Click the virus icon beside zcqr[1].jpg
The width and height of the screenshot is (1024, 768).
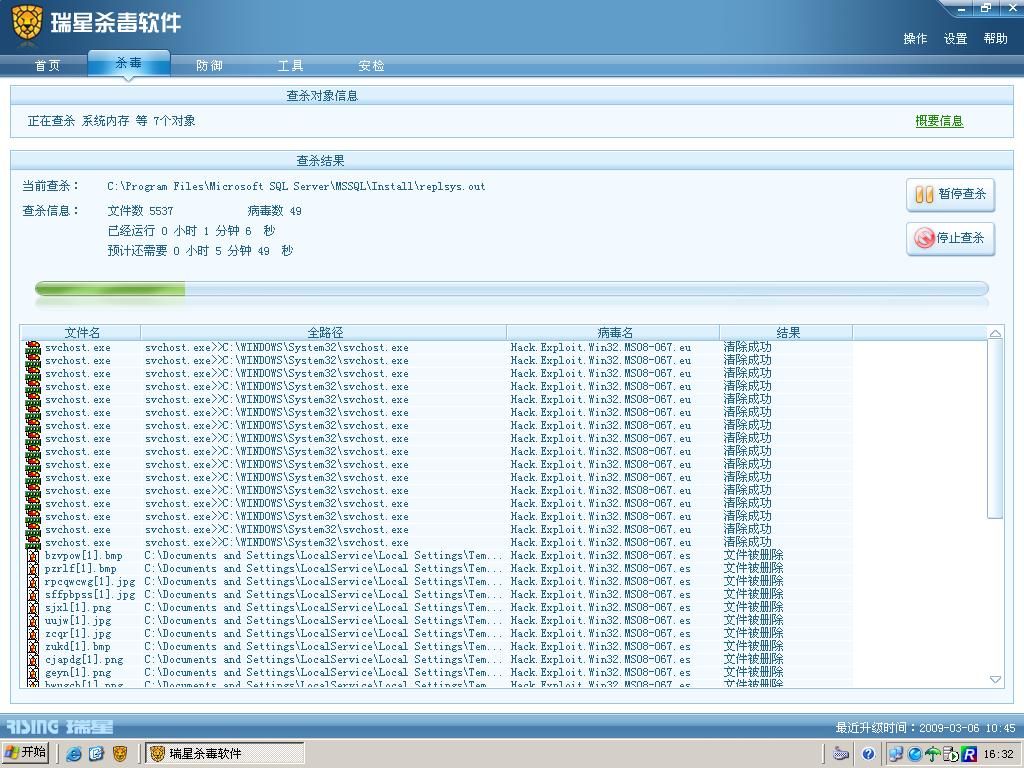pyautogui.click(x=33, y=634)
